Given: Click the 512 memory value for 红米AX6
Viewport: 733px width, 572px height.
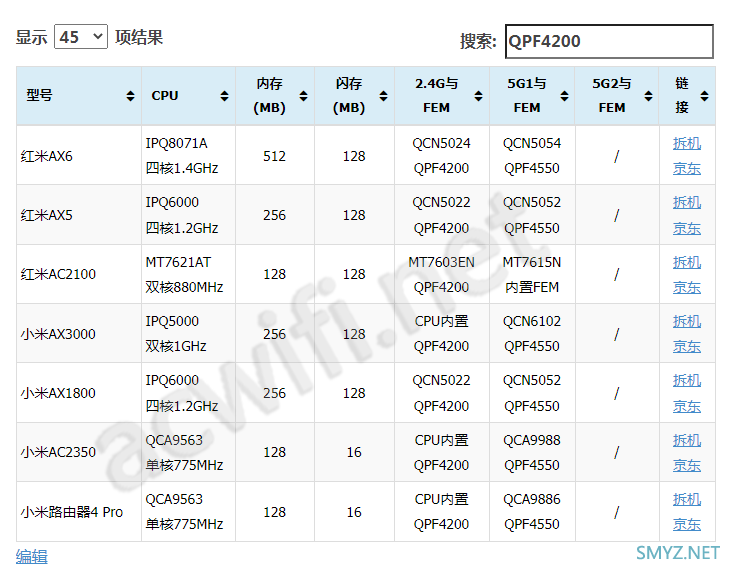Looking at the screenshot, I should pos(274,156).
